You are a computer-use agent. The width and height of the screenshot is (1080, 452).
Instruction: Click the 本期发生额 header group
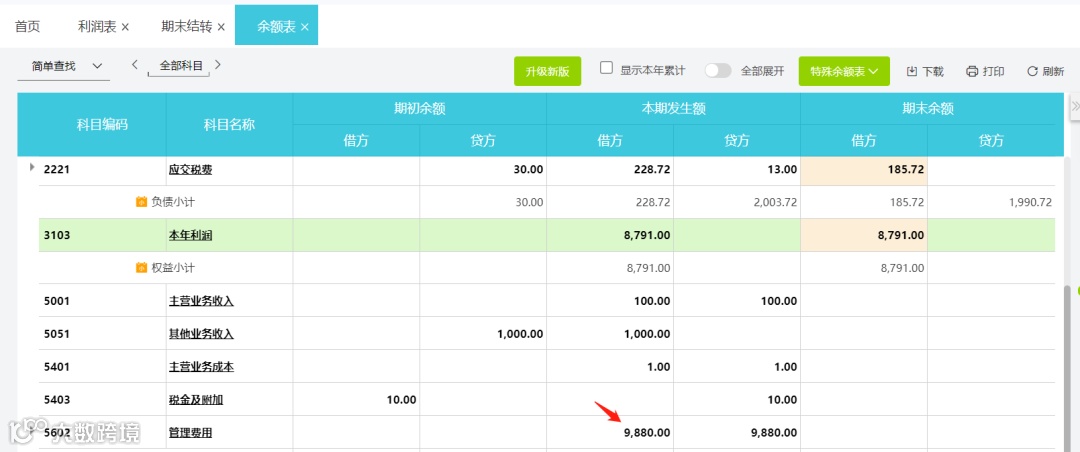[674, 108]
